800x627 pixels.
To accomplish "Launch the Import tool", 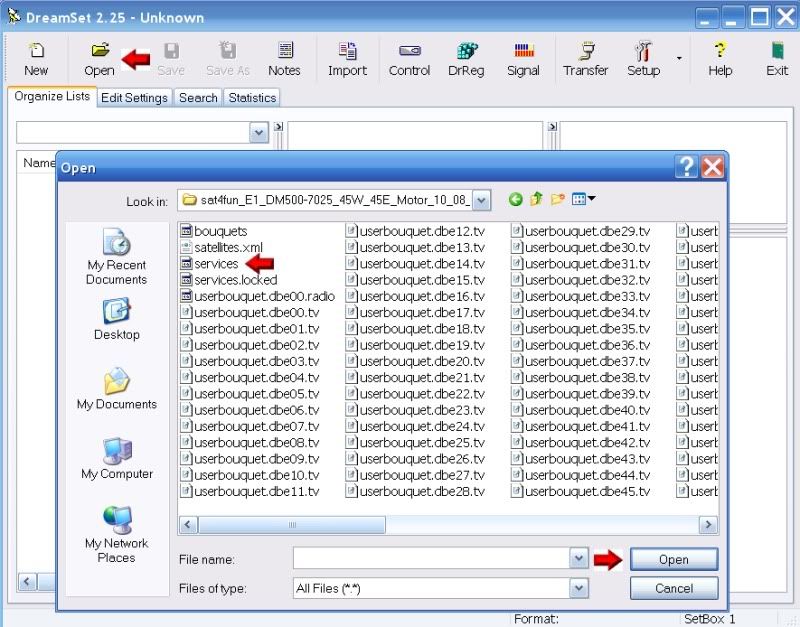I will pos(347,59).
